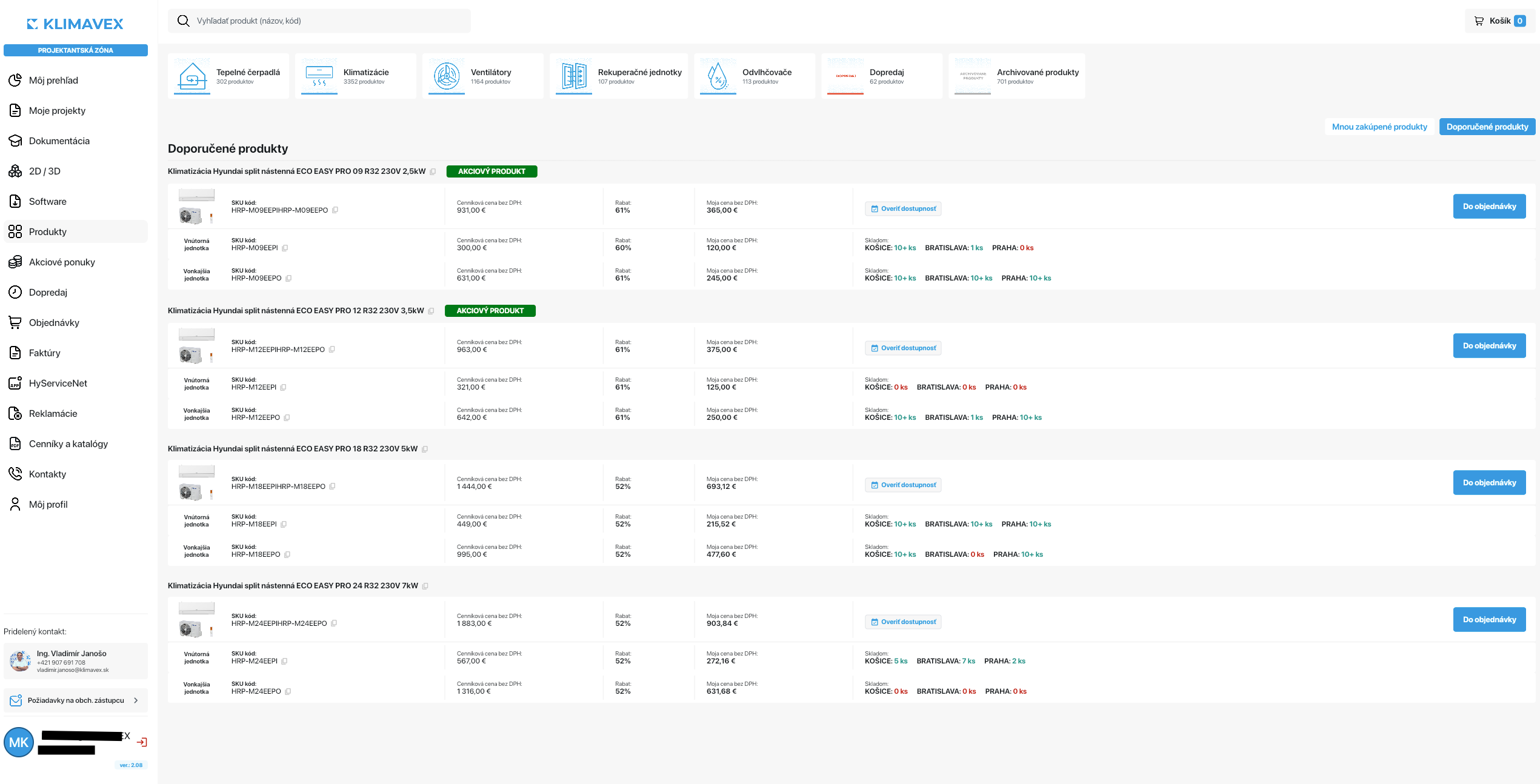The image size is (1540, 784).
Task: Copy SKU code HRP-M24EEPO
Action: point(288,691)
